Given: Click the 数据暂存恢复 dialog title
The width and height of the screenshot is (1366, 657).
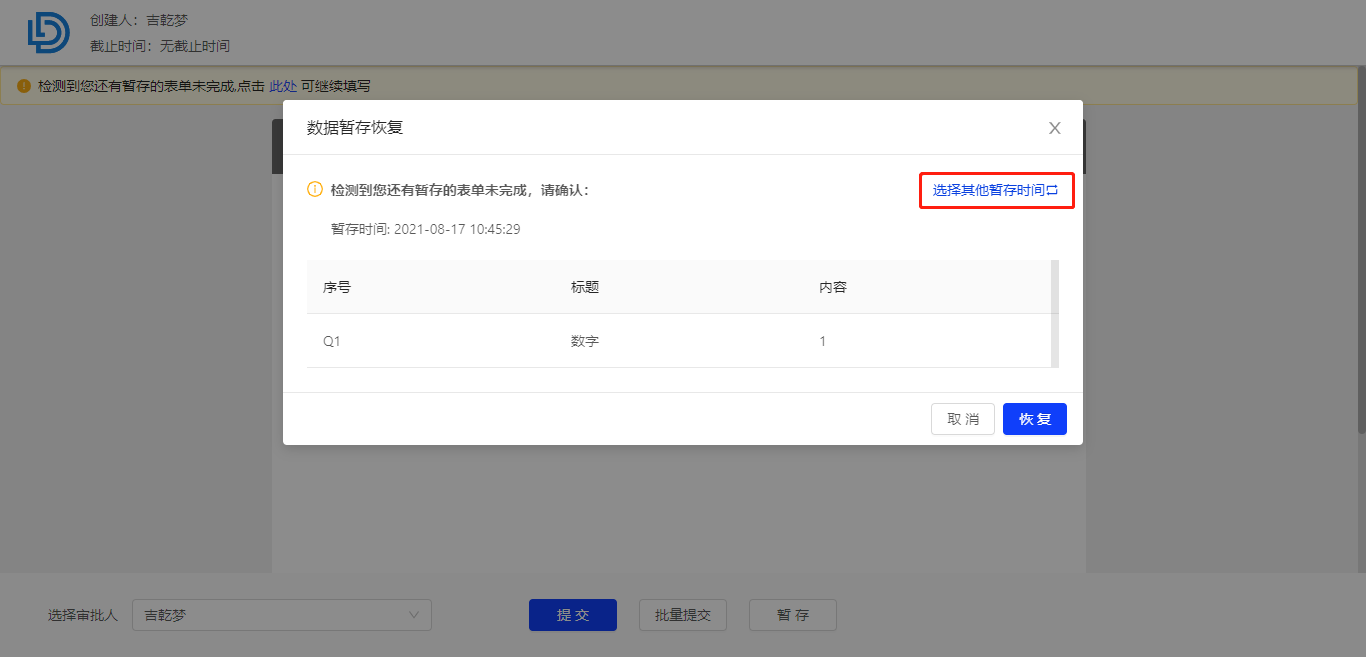Looking at the screenshot, I should pos(355,127).
